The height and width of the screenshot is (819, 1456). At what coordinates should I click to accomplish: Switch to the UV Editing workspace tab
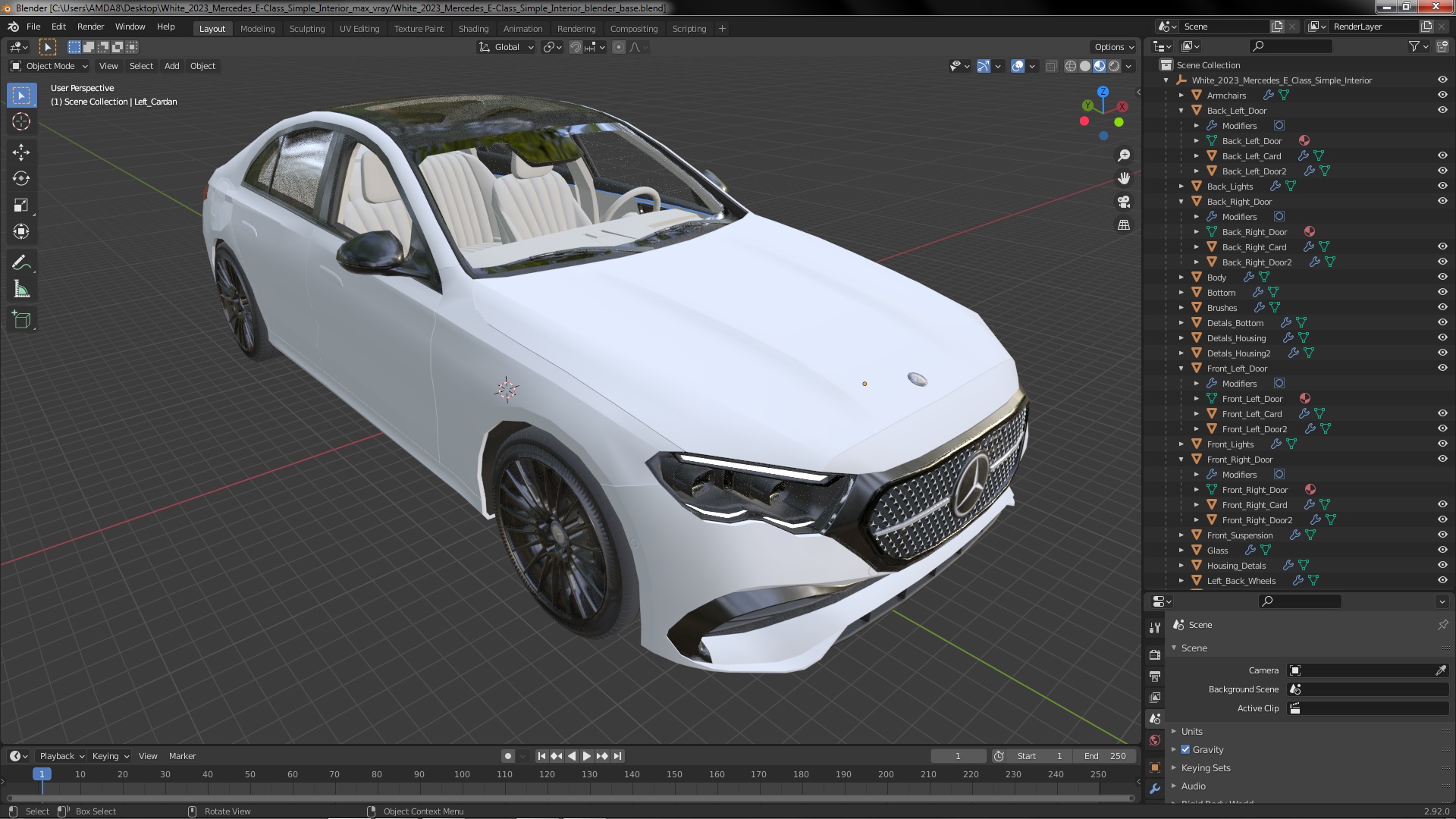[x=359, y=29]
